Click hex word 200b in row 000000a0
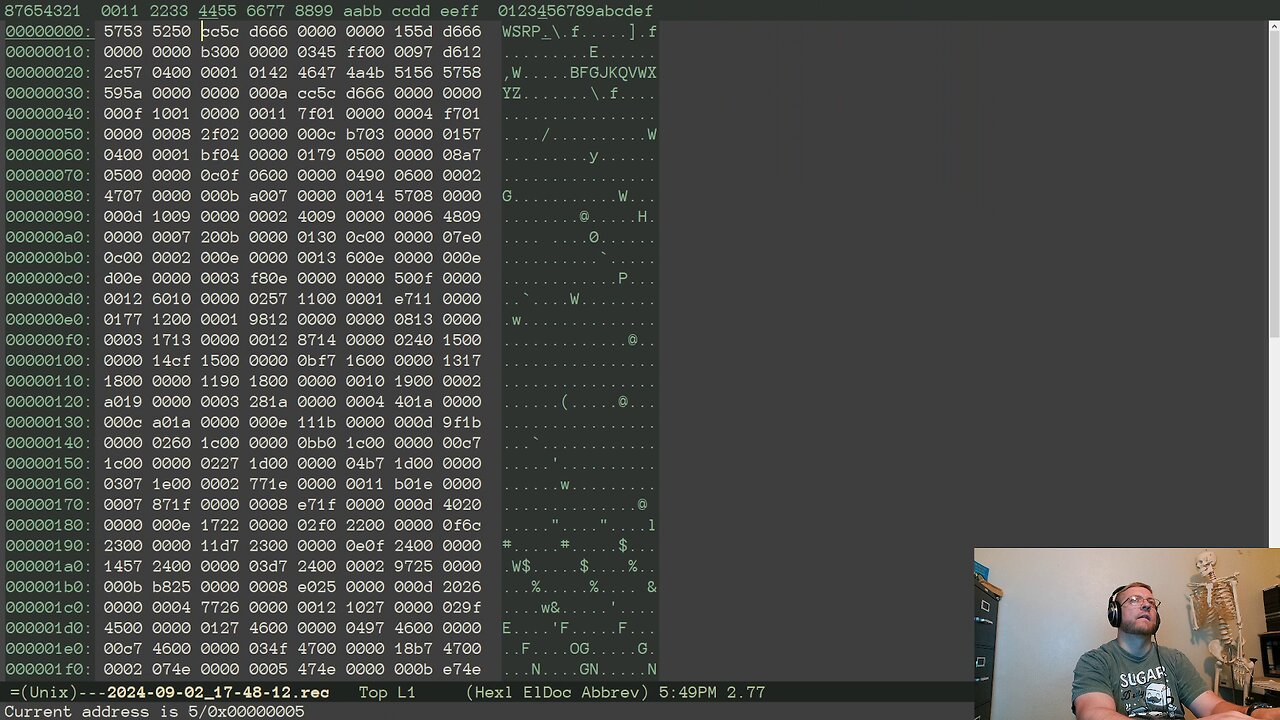 coord(220,237)
